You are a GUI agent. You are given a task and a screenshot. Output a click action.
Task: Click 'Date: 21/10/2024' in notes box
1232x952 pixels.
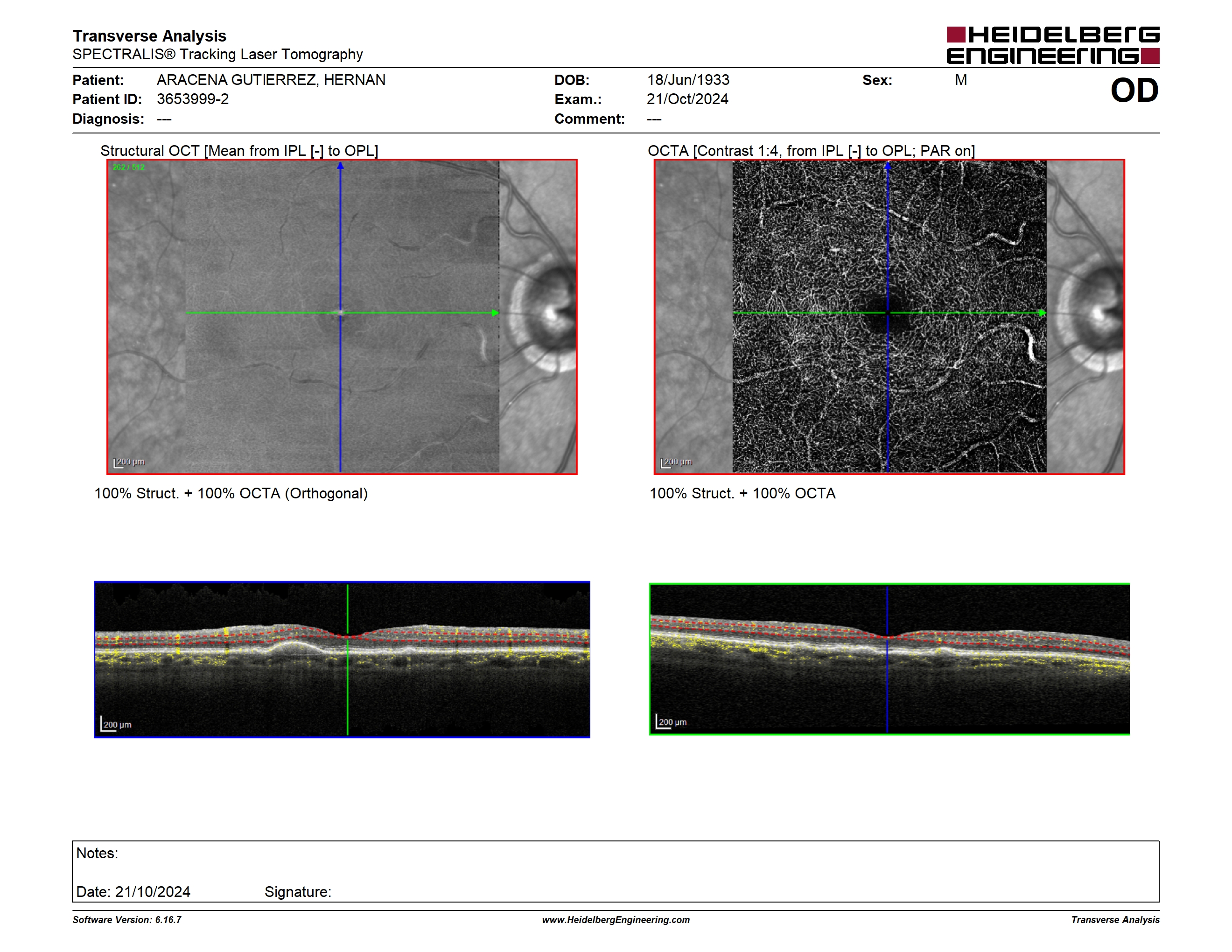(x=133, y=892)
